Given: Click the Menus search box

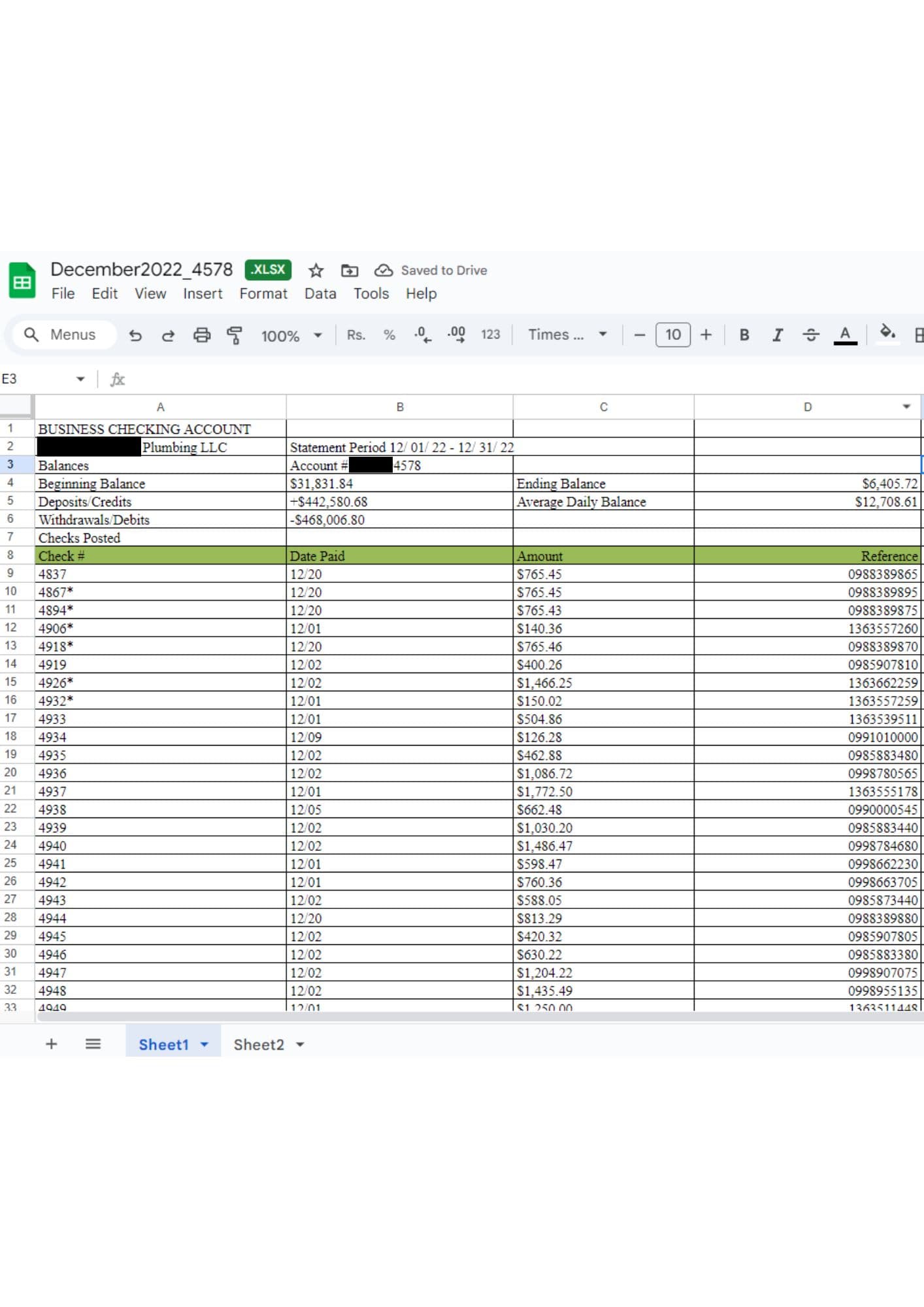Looking at the screenshot, I should tap(64, 335).
